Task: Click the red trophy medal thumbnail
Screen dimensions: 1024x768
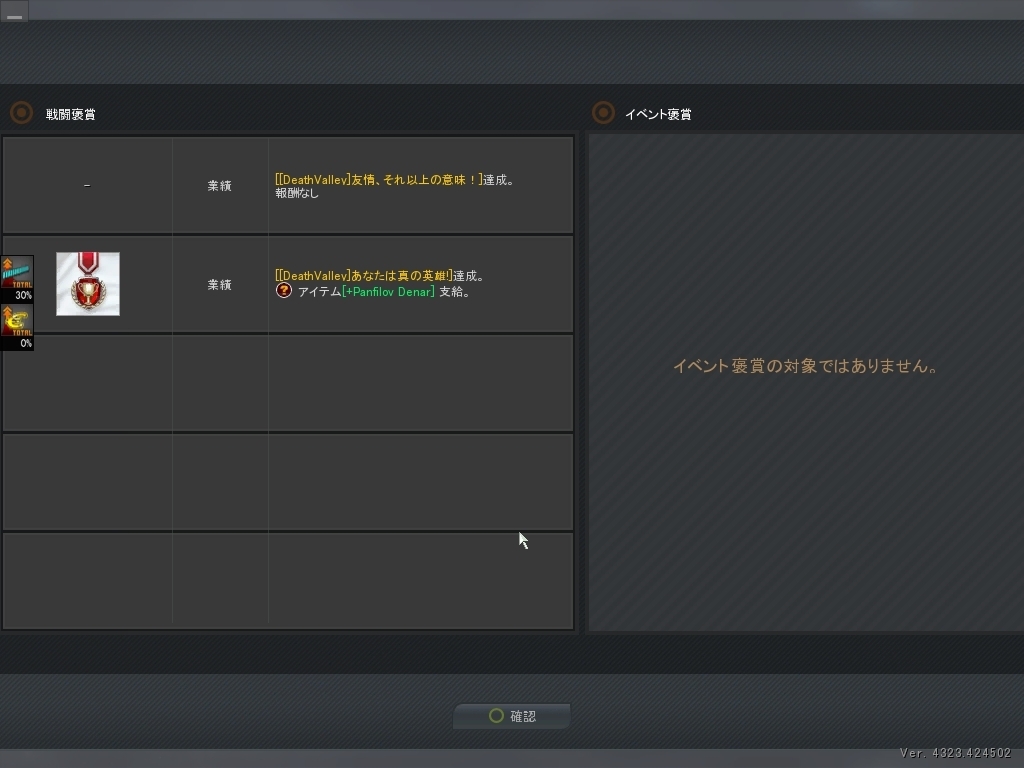Action: click(88, 284)
